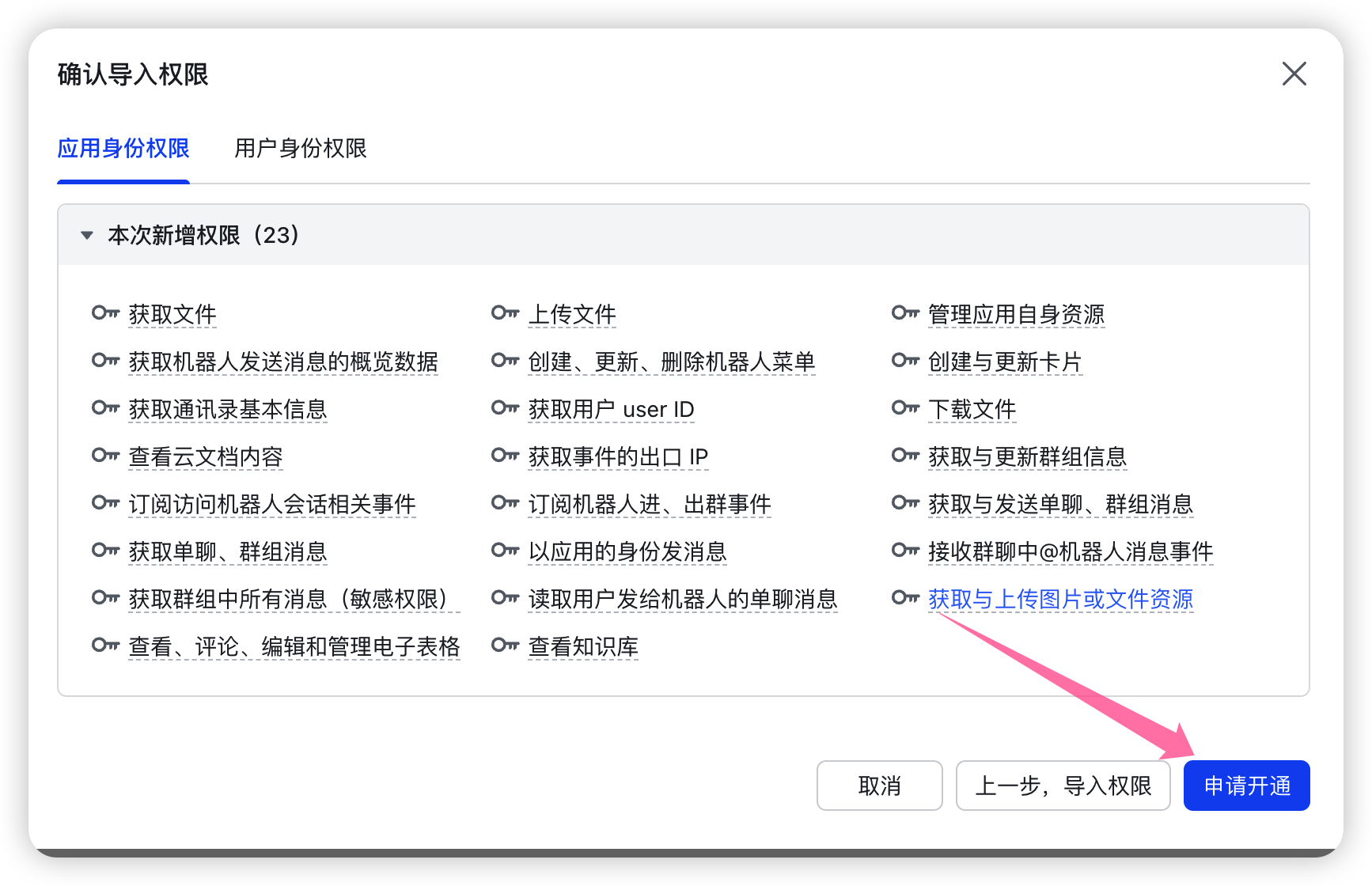Click the 取消 button
The height and width of the screenshot is (886, 1372).
click(879, 786)
